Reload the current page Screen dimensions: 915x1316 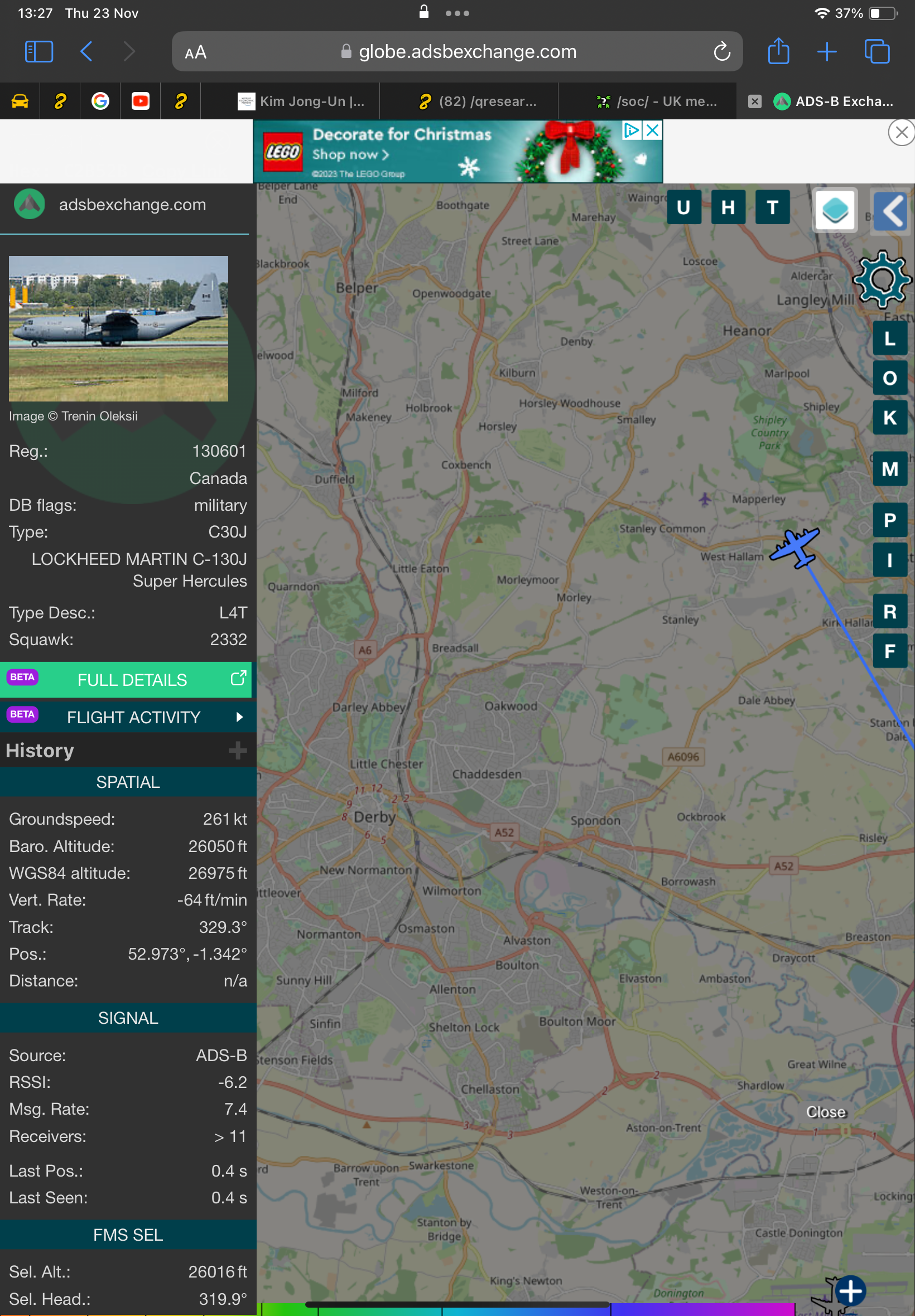click(721, 52)
